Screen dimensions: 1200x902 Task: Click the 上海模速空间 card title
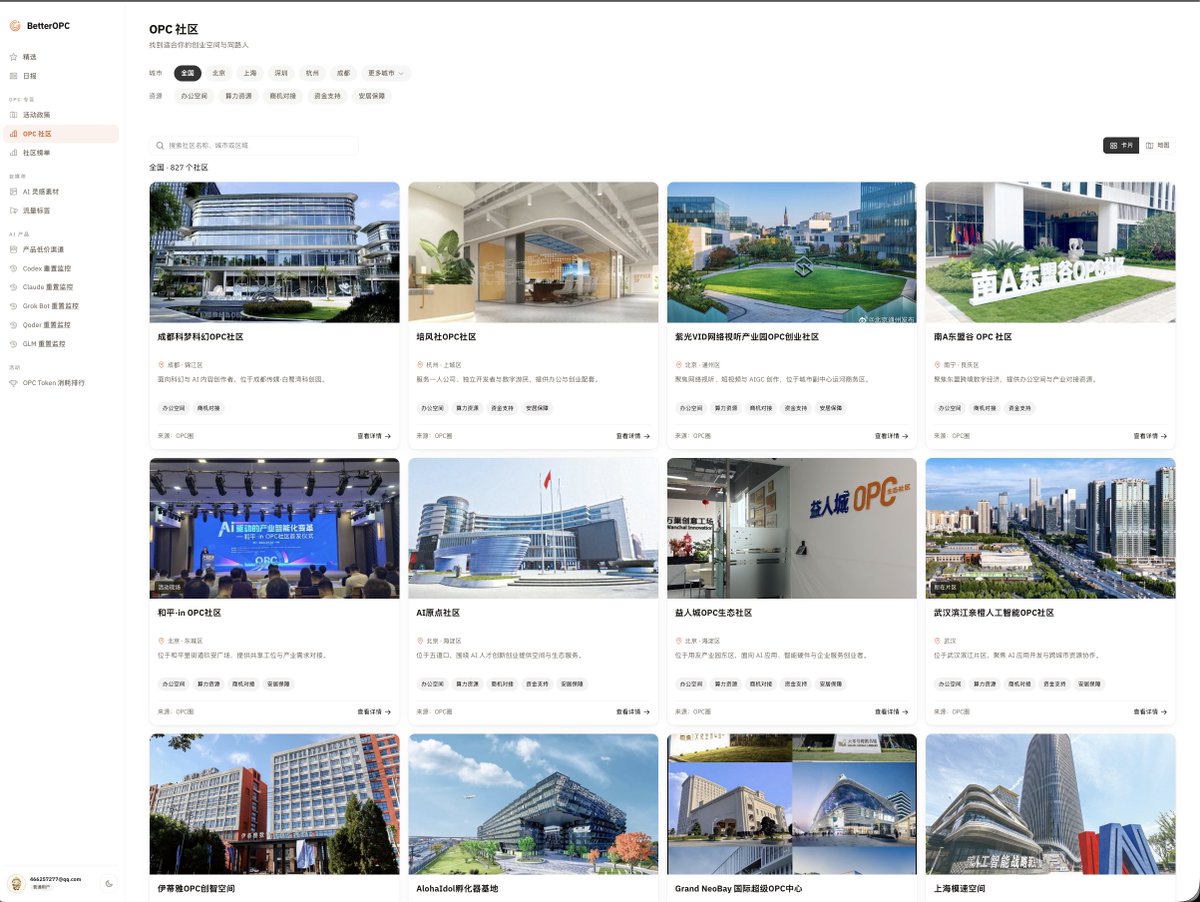click(960, 889)
